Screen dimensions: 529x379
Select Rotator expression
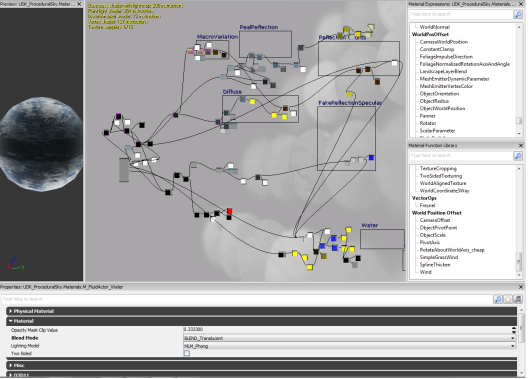428,124
